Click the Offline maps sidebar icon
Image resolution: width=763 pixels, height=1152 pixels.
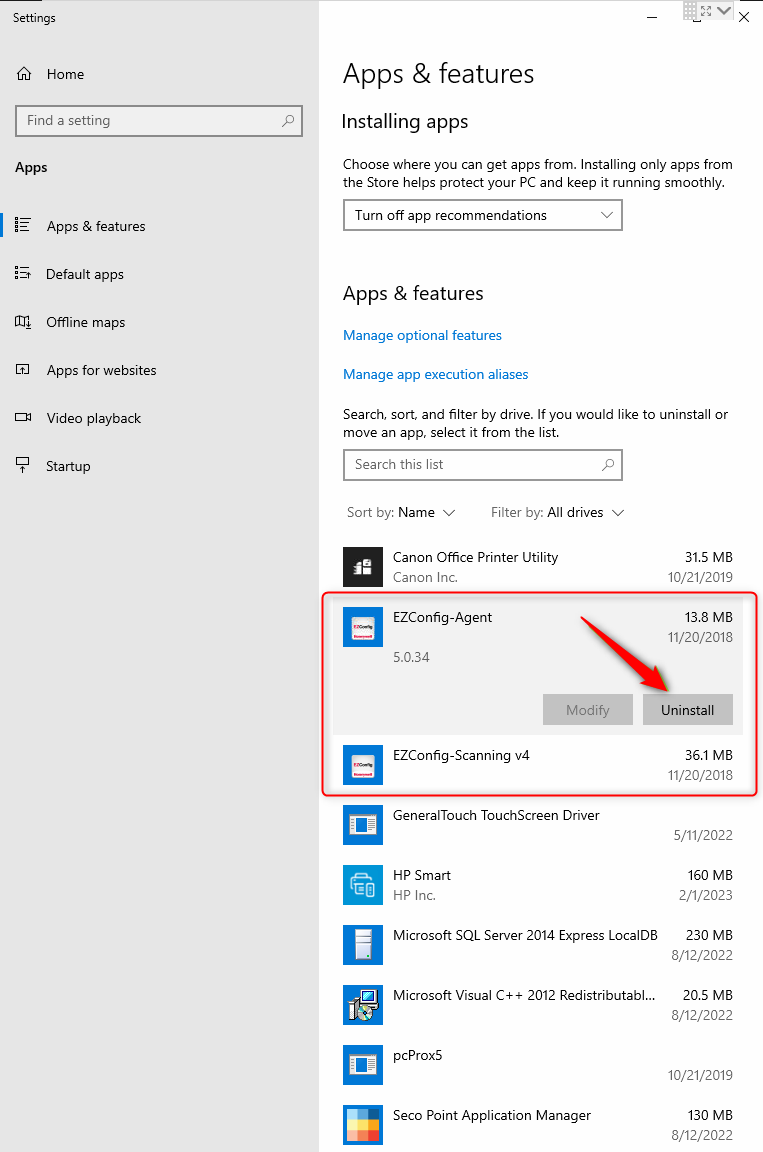coord(23,322)
